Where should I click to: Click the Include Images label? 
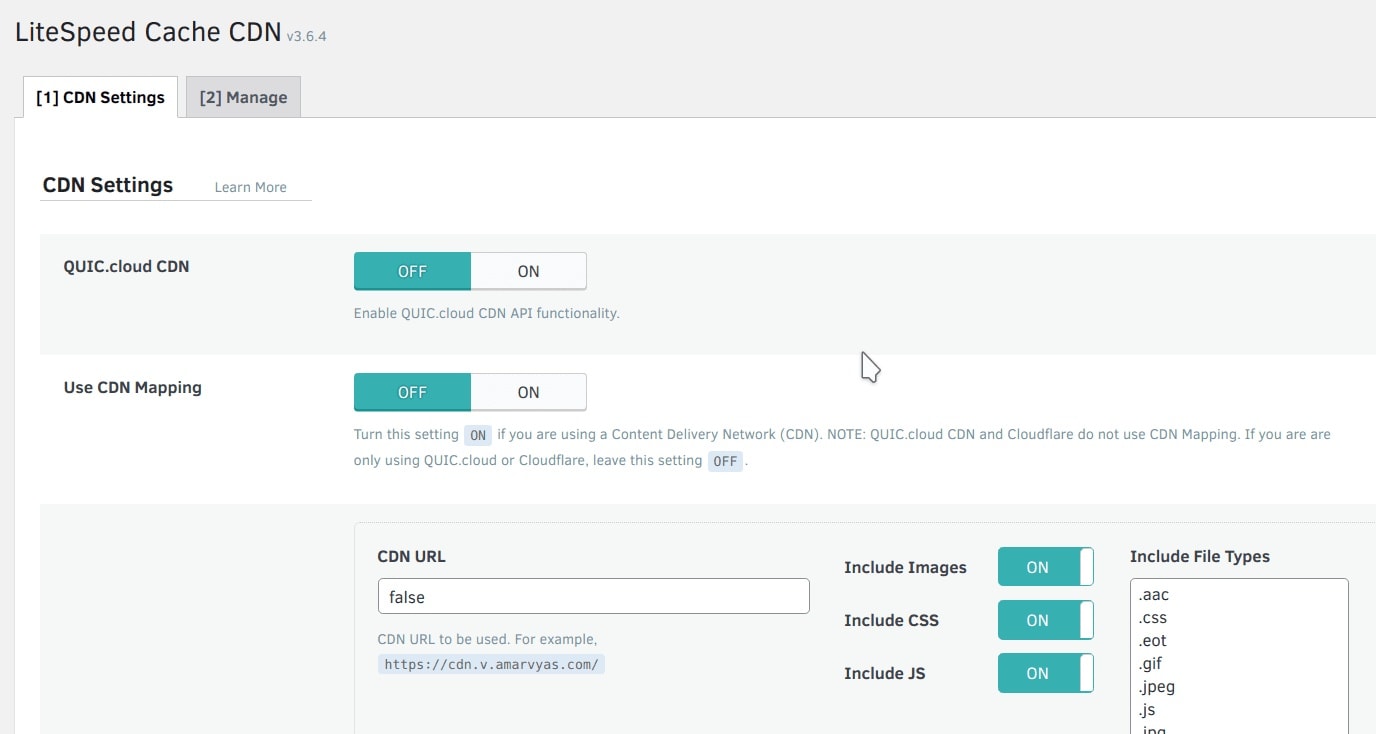click(905, 567)
